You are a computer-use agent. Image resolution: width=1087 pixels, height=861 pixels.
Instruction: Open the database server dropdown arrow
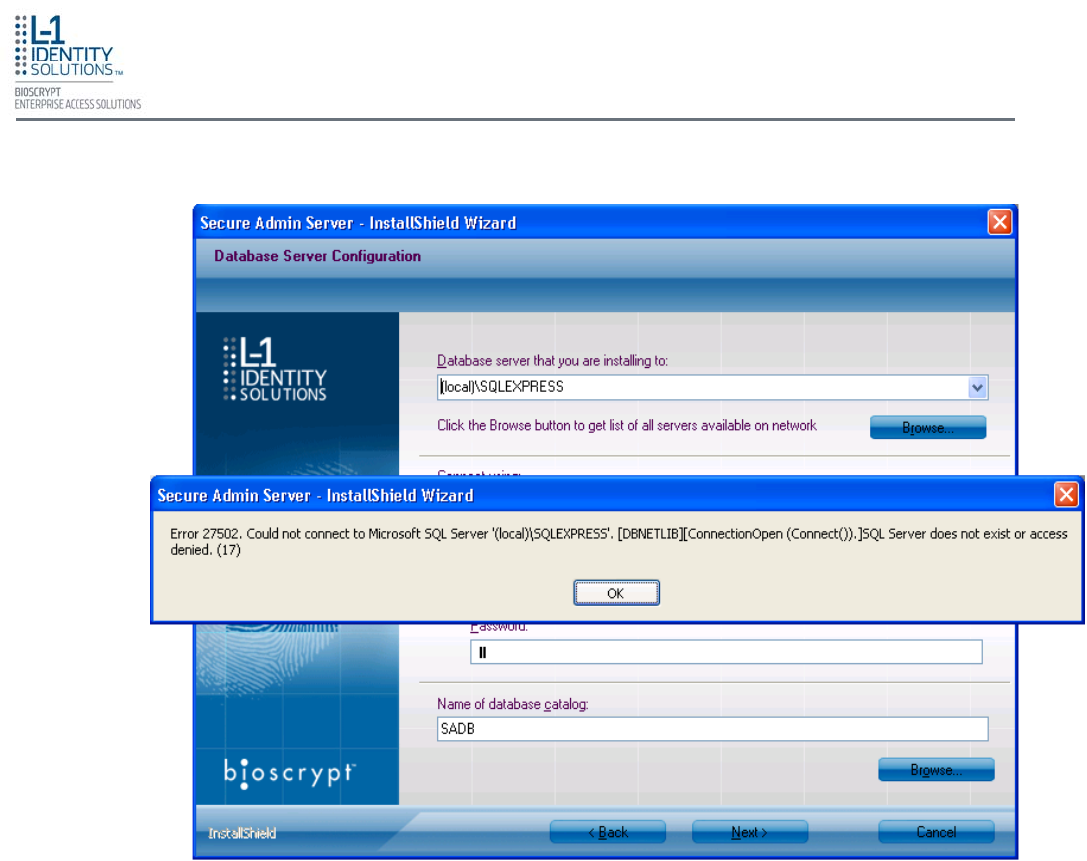977,388
